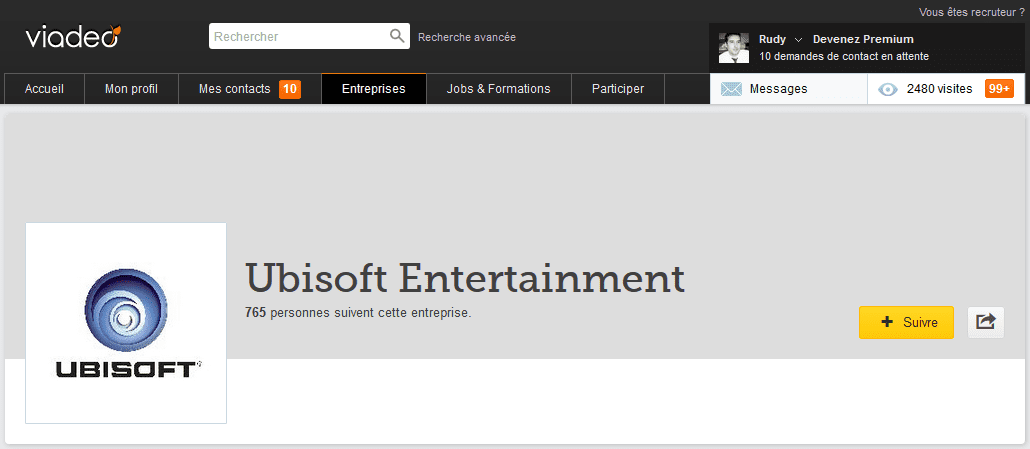Click the search magnifier icon

click(397, 36)
